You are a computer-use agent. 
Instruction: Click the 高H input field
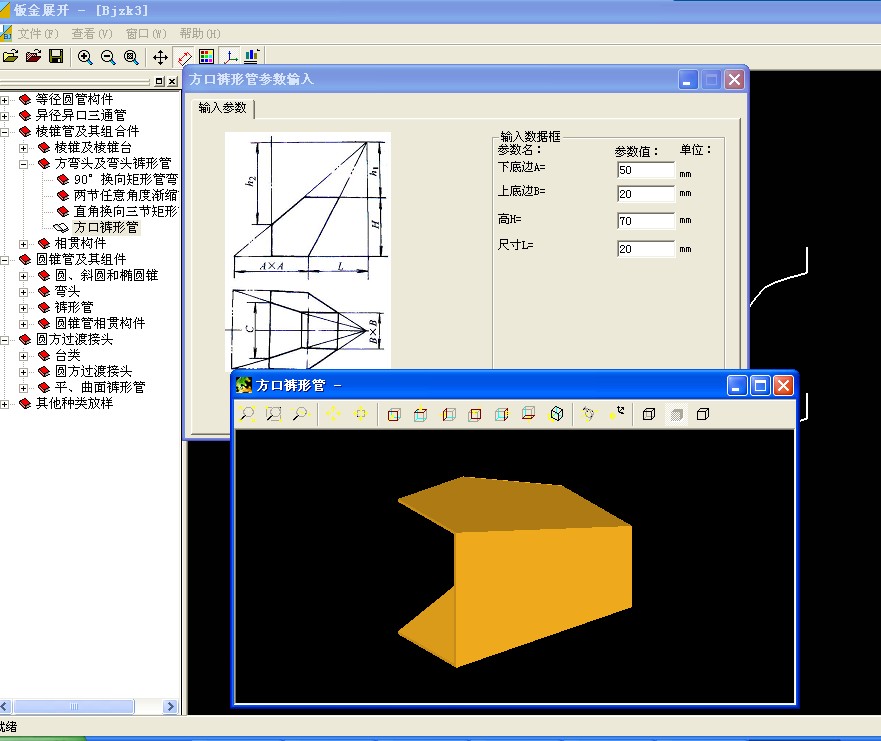point(646,221)
